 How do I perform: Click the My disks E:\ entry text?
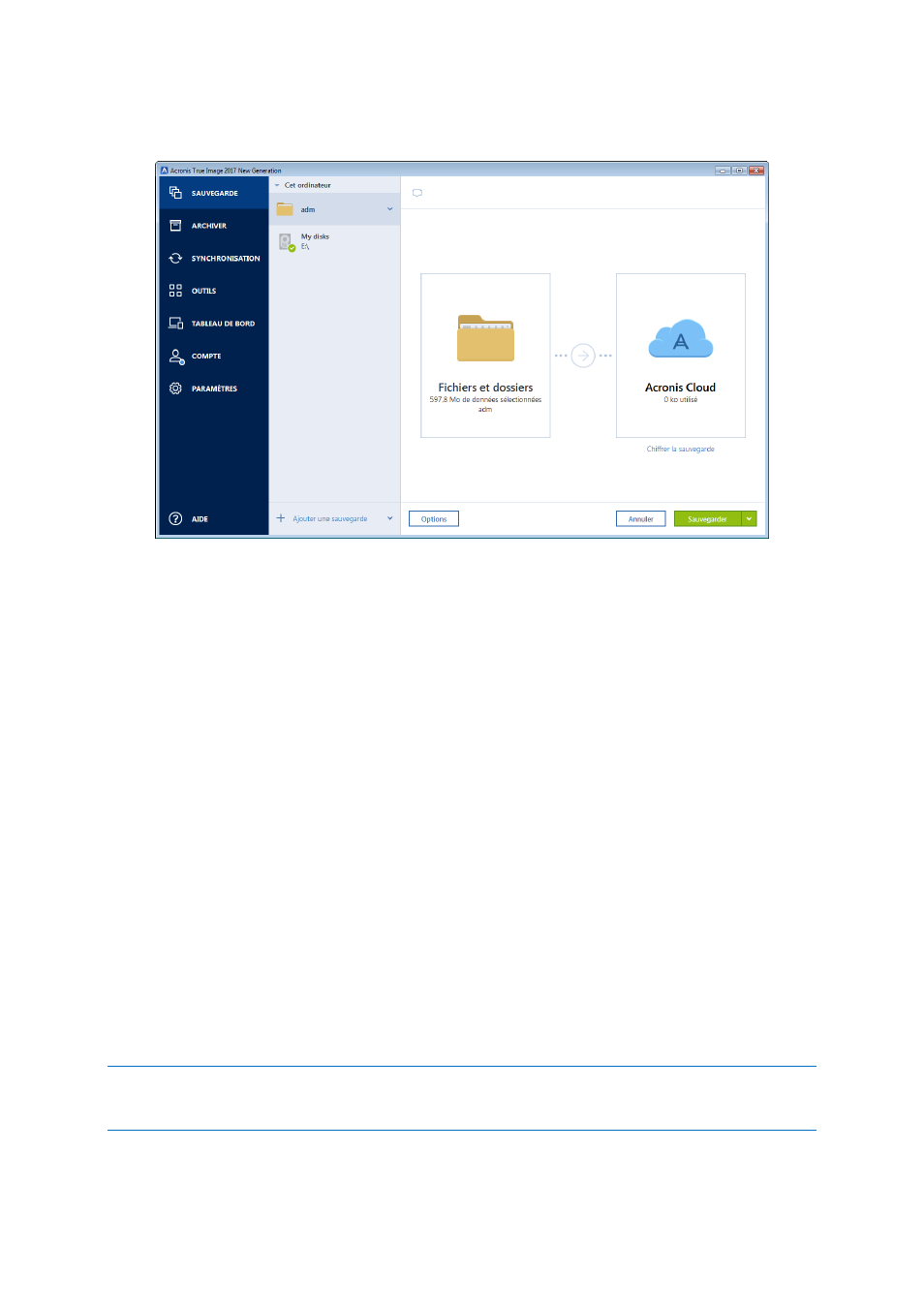click(315, 241)
